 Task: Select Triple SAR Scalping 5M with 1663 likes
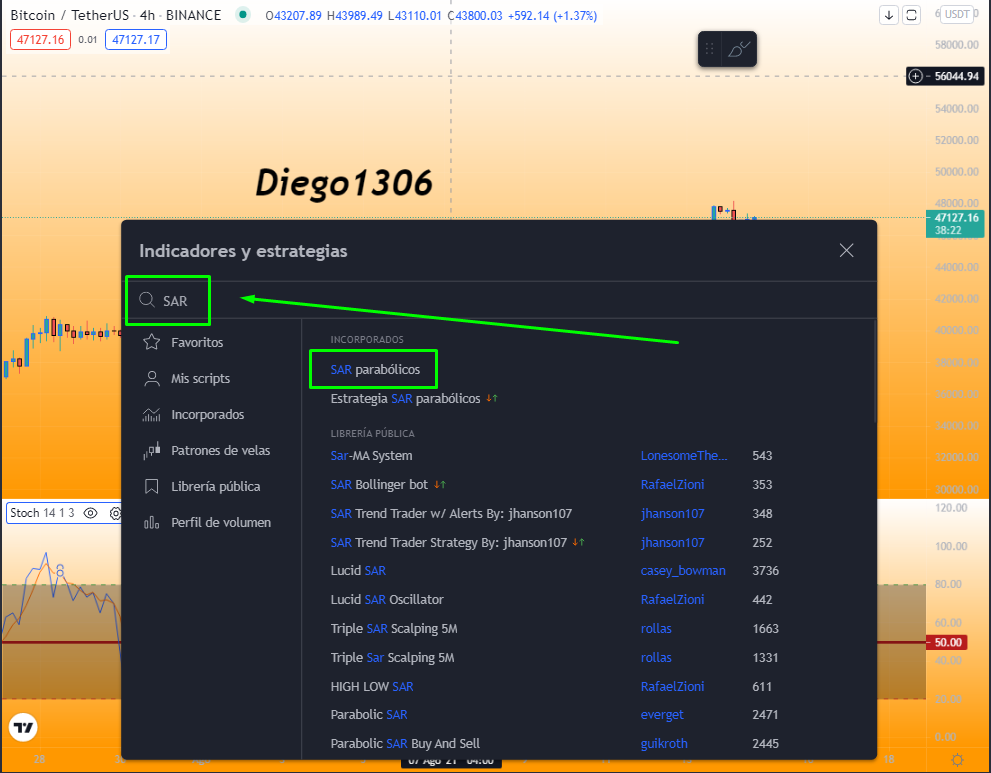coord(394,628)
